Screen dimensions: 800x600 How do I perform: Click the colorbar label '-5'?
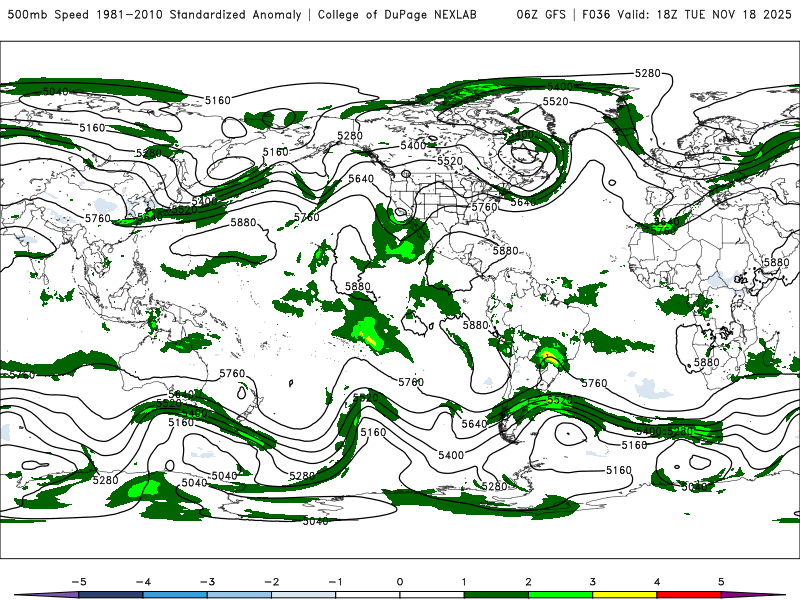(79, 582)
